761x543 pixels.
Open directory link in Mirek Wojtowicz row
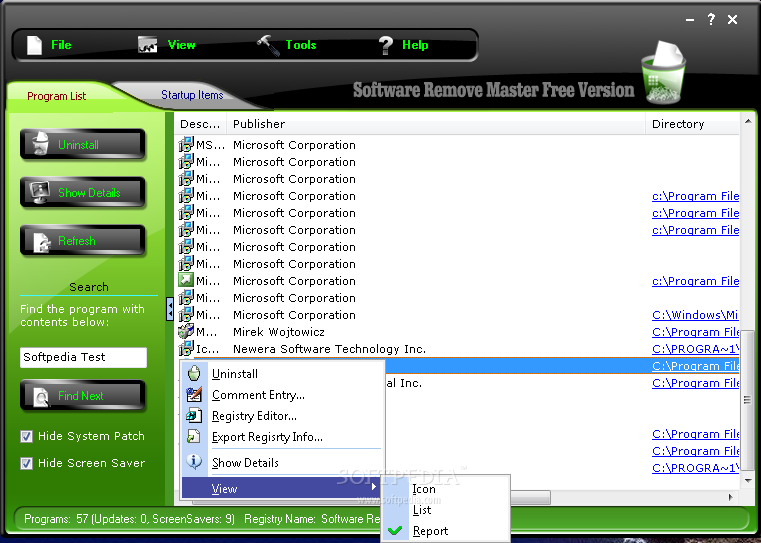pyautogui.click(x=695, y=332)
